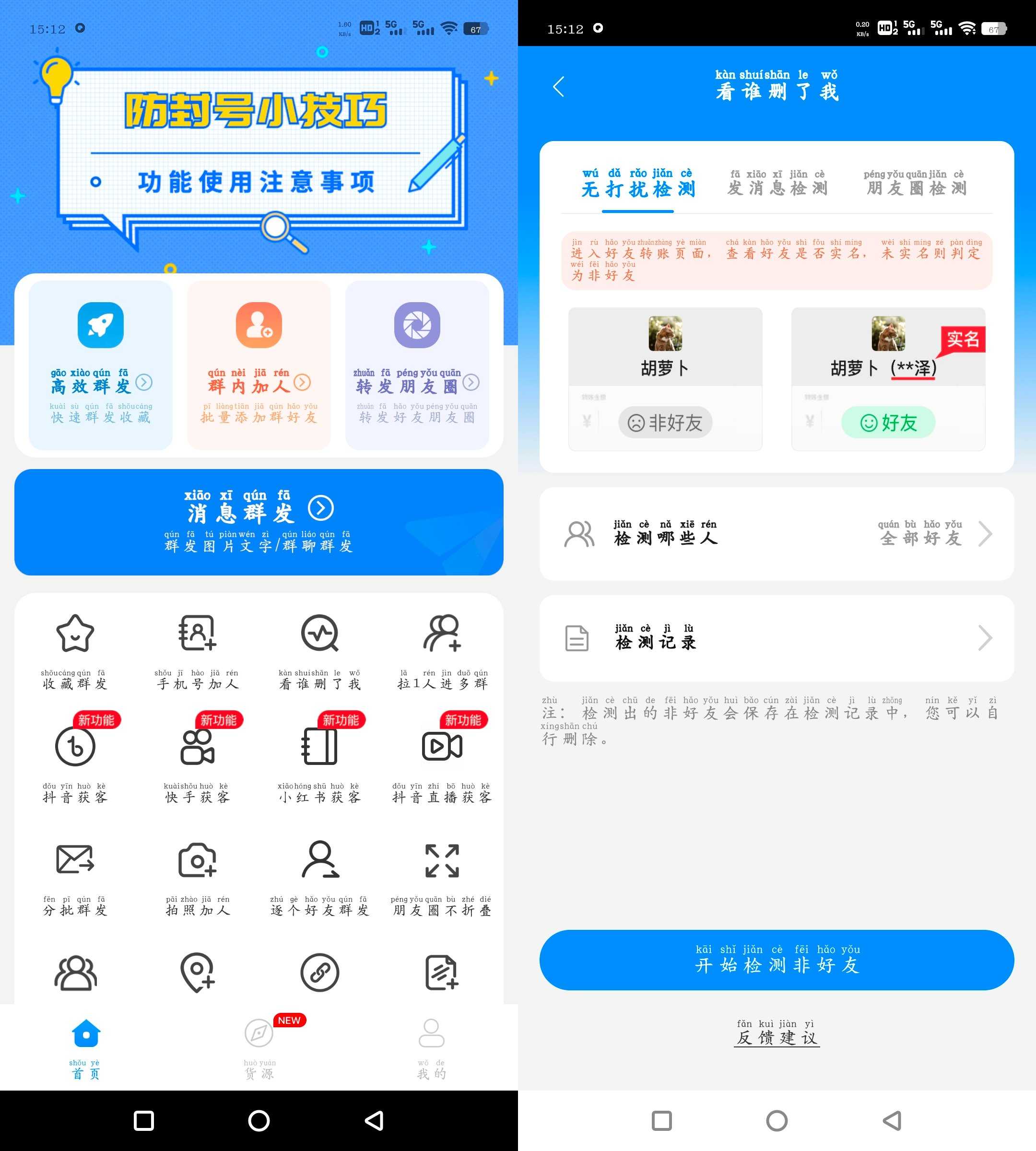This screenshot has width=1036, height=1151.
Task: Open 收藏群发 (Saved Group Send) tool
Action: pyautogui.click(x=76, y=646)
